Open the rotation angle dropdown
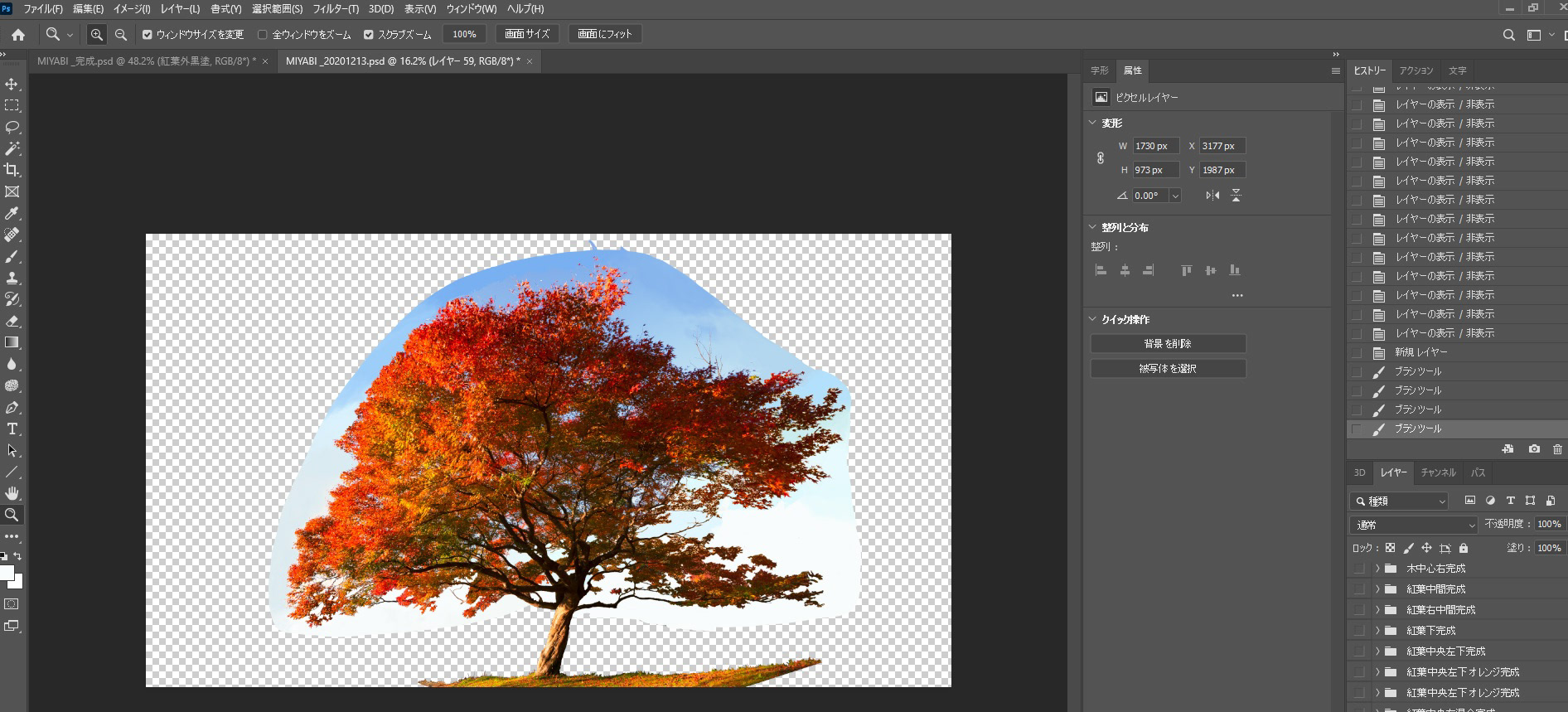 click(x=1175, y=196)
